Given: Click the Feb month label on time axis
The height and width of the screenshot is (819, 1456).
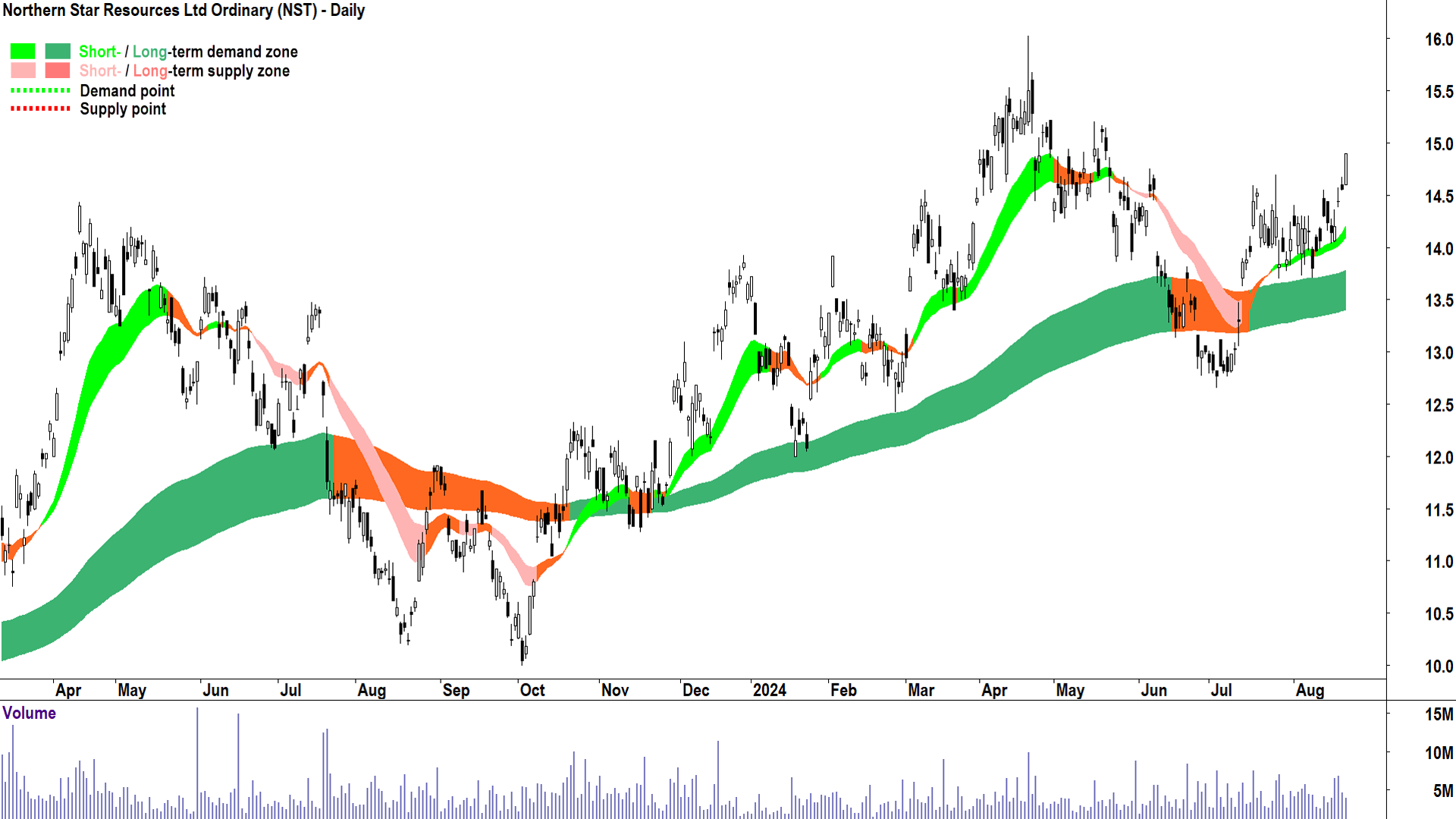Looking at the screenshot, I should pos(843,690).
